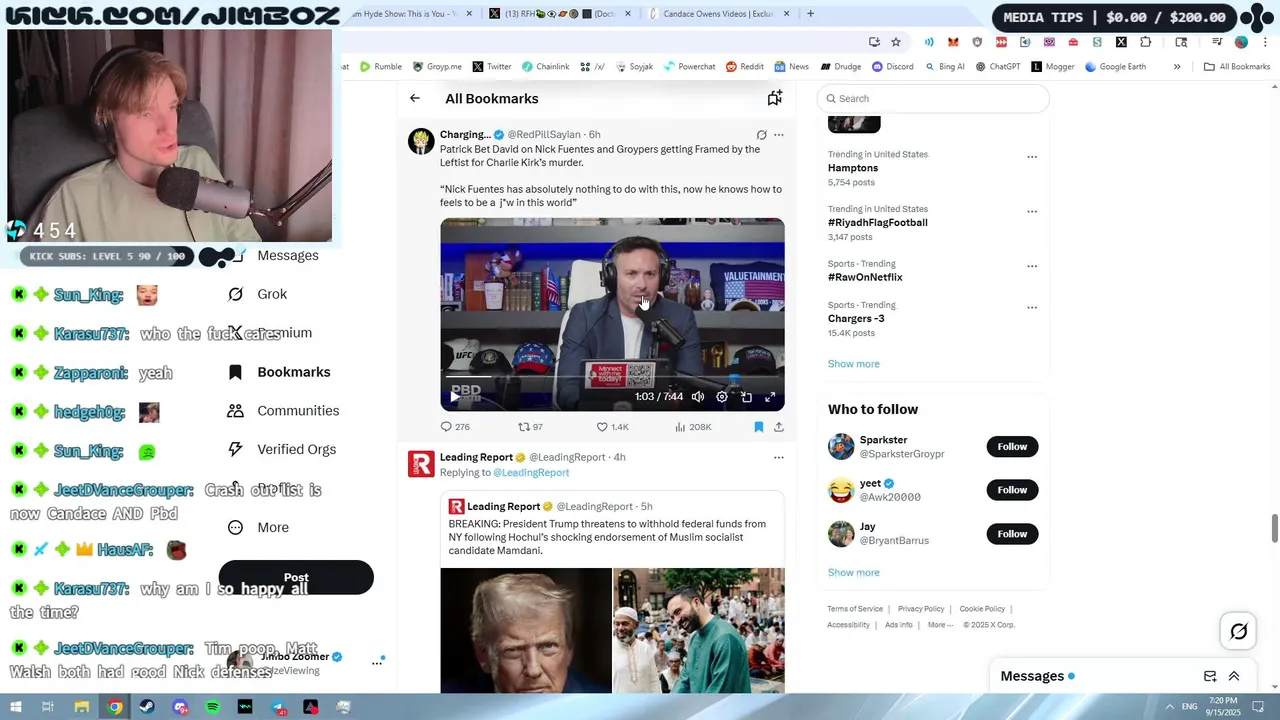
Task: Go back with the All Bookmarks arrow
Action: pyautogui.click(x=415, y=98)
